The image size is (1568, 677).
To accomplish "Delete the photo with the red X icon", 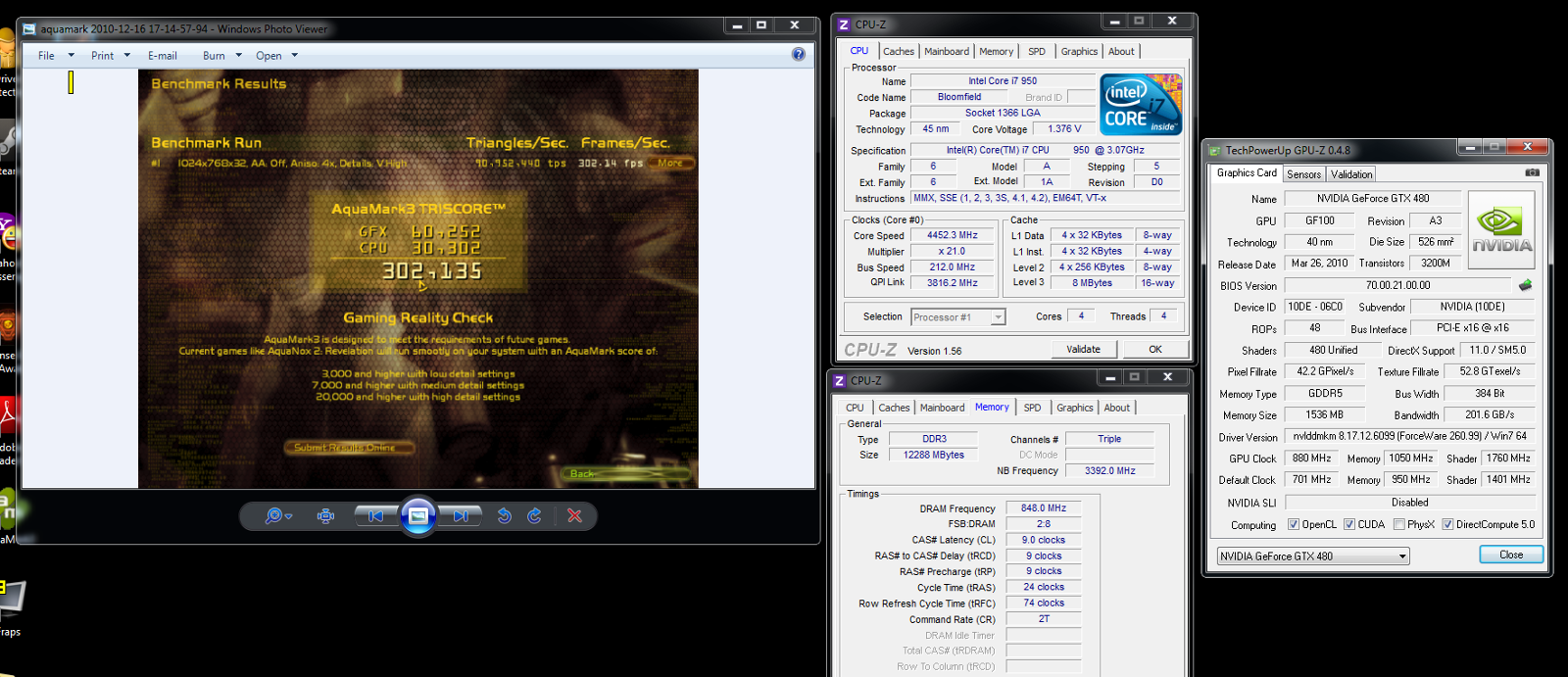I will (575, 515).
